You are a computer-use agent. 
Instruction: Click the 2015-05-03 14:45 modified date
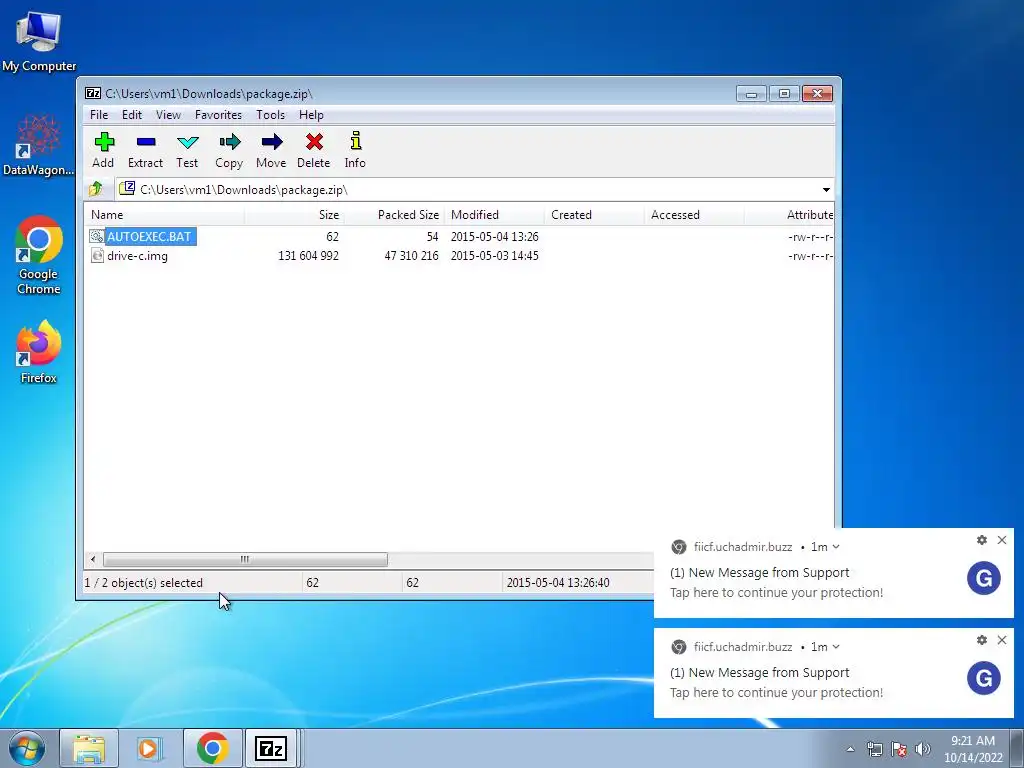494,256
